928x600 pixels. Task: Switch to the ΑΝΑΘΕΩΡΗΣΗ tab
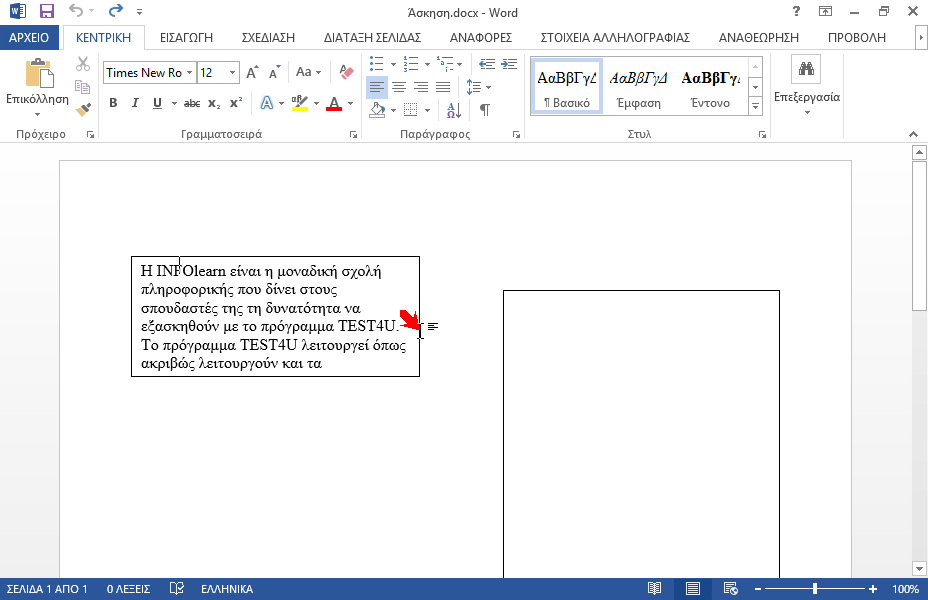coord(759,37)
